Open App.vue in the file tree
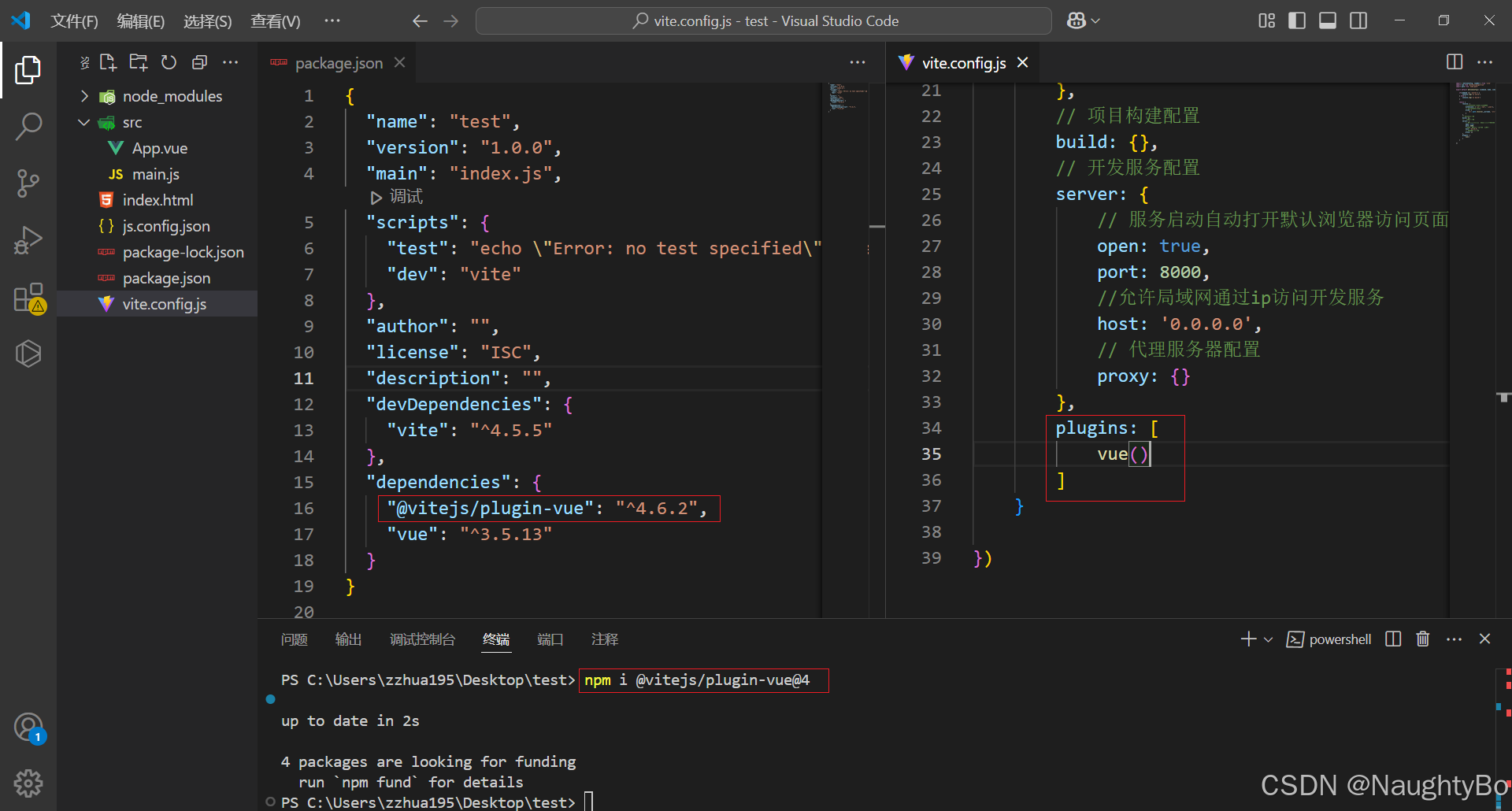 pos(157,148)
